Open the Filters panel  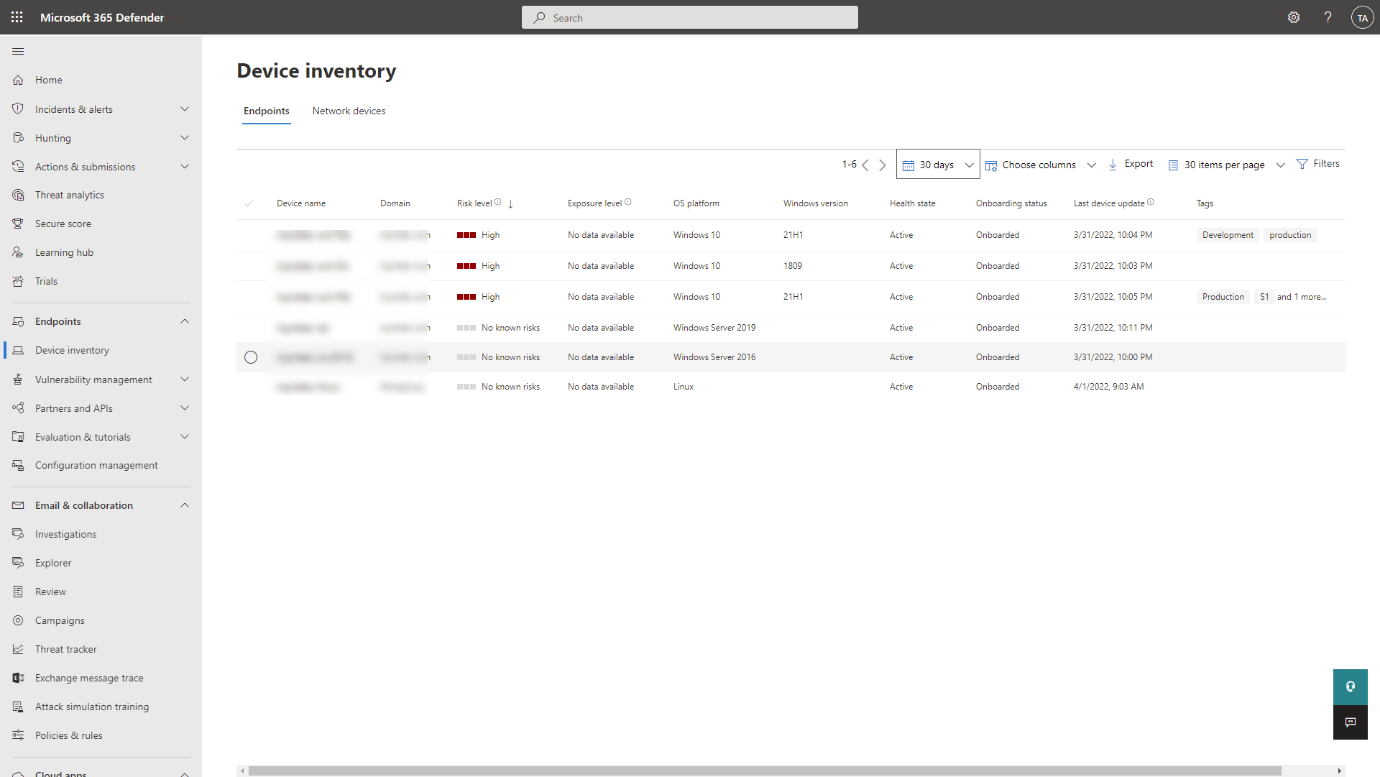coord(1318,164)
